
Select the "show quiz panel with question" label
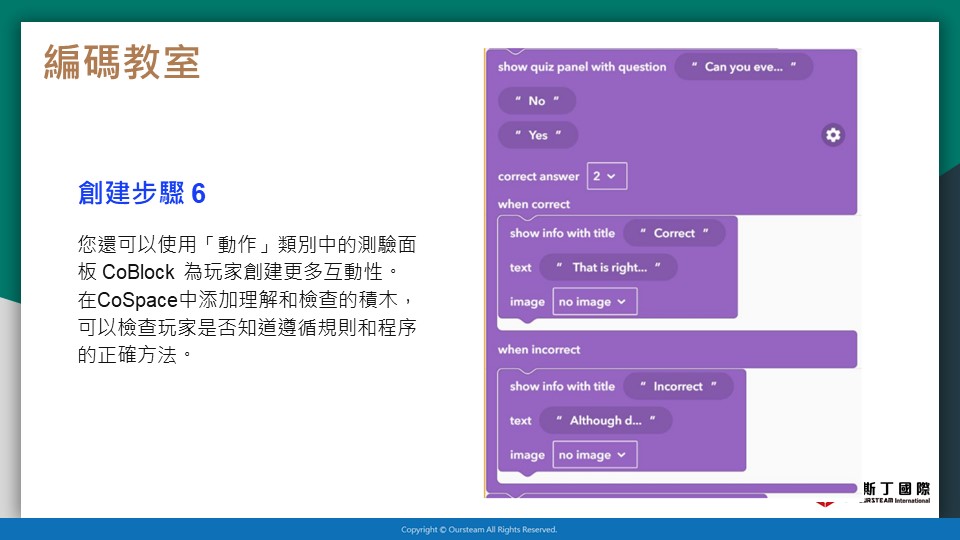582,67
